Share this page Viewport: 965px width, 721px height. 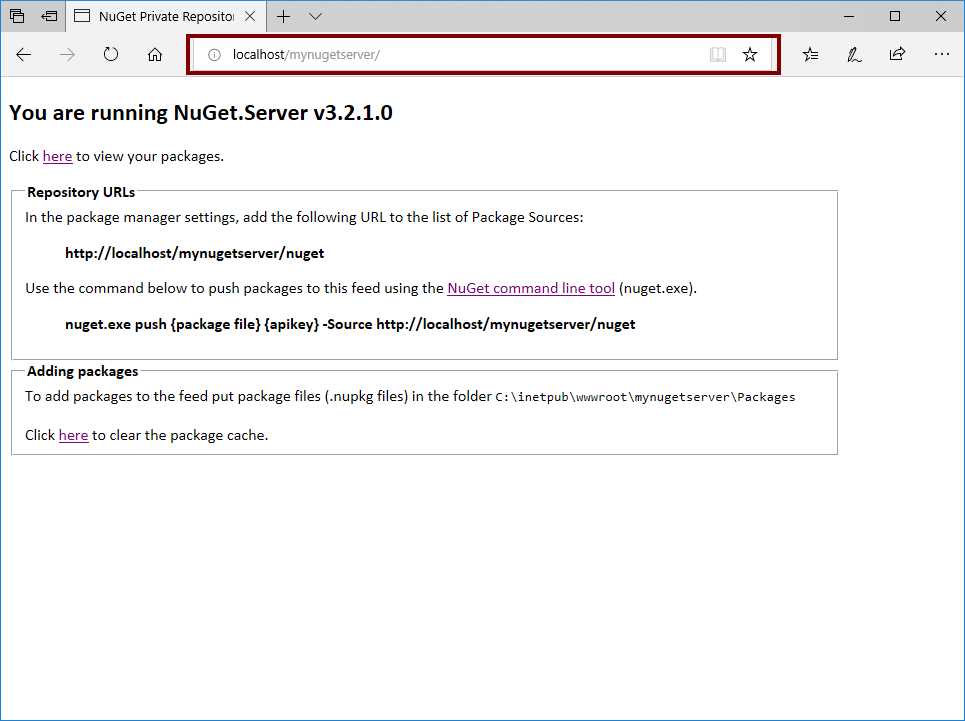(x=897, y=55)
